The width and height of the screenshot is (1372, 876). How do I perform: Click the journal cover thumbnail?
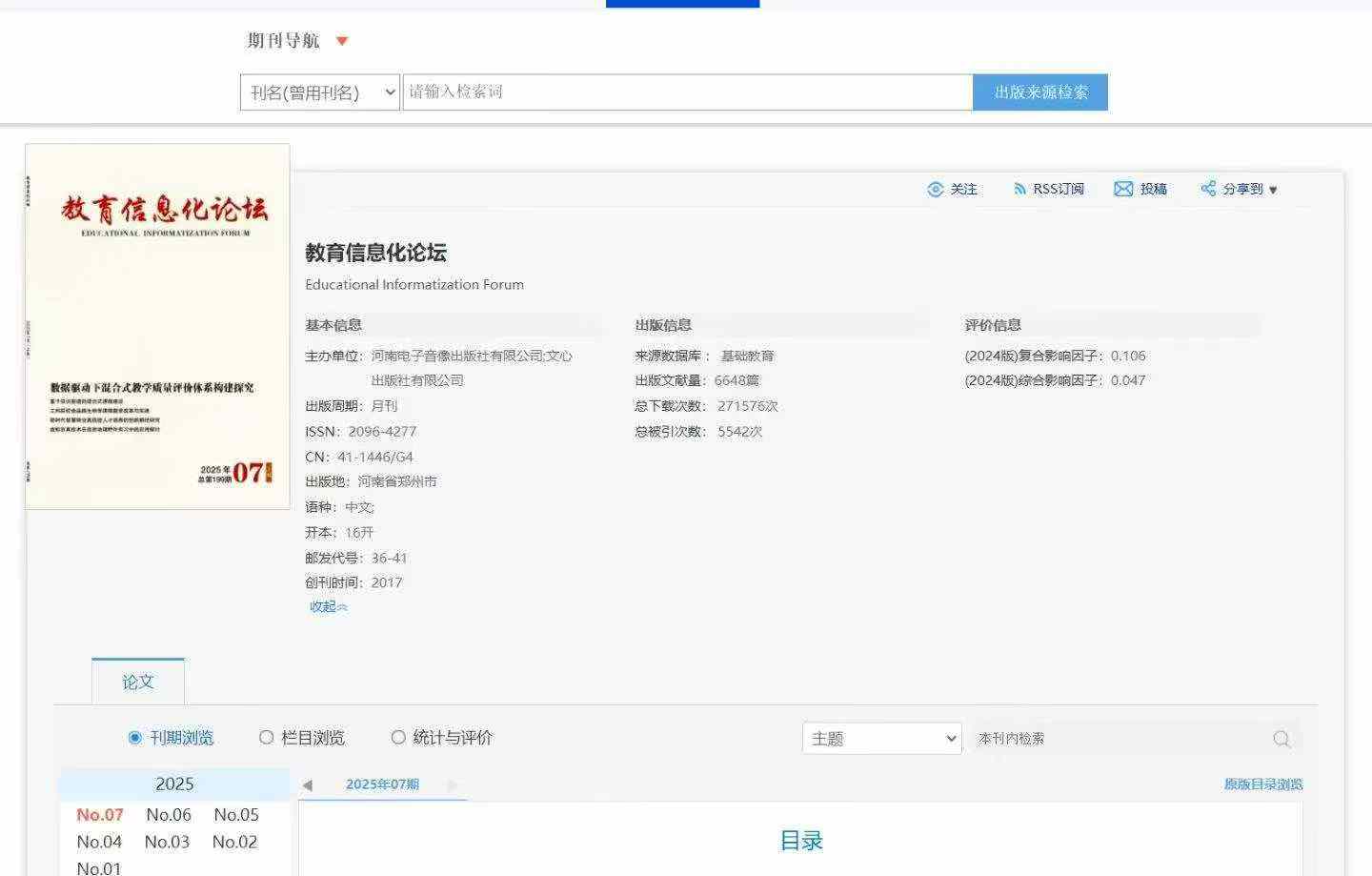157,326
